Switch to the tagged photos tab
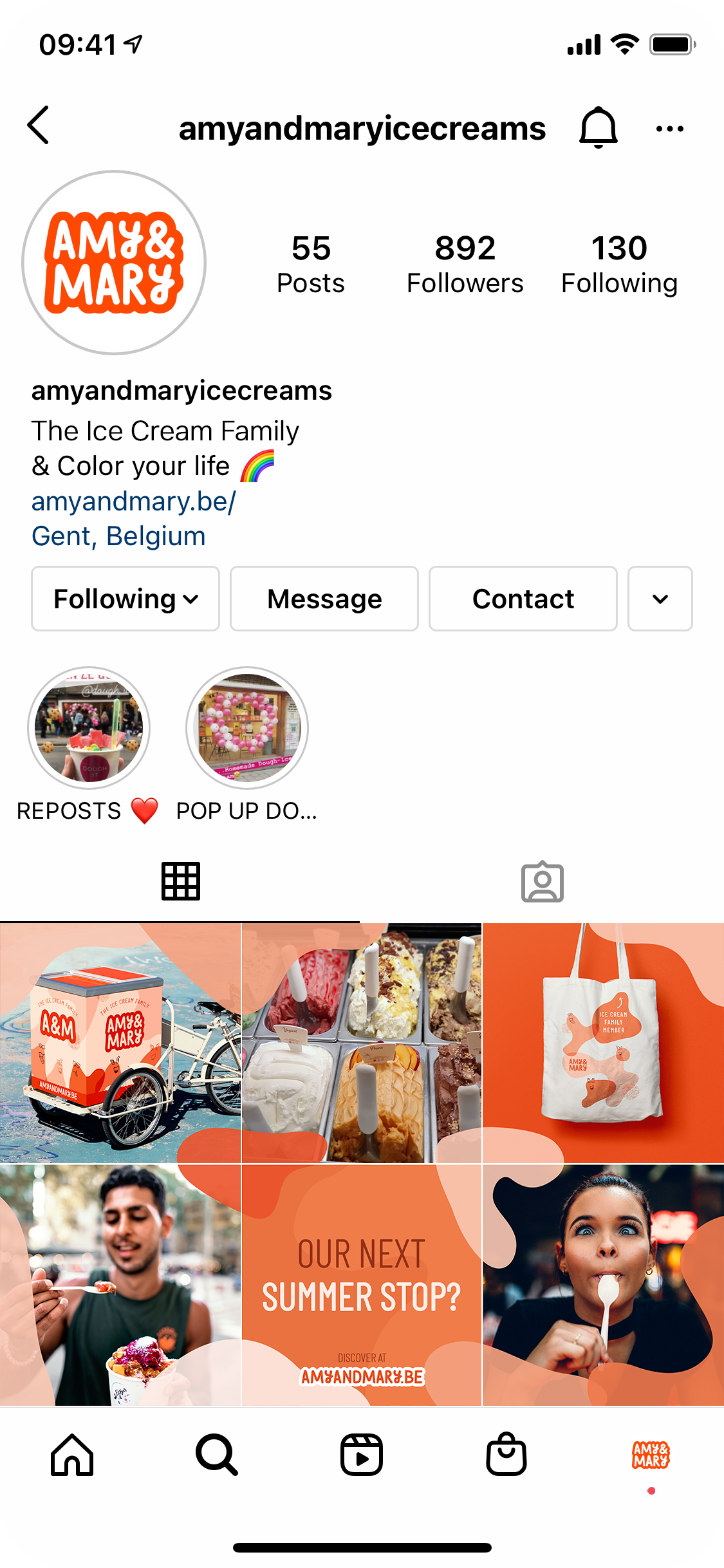 tap(543, 881)
